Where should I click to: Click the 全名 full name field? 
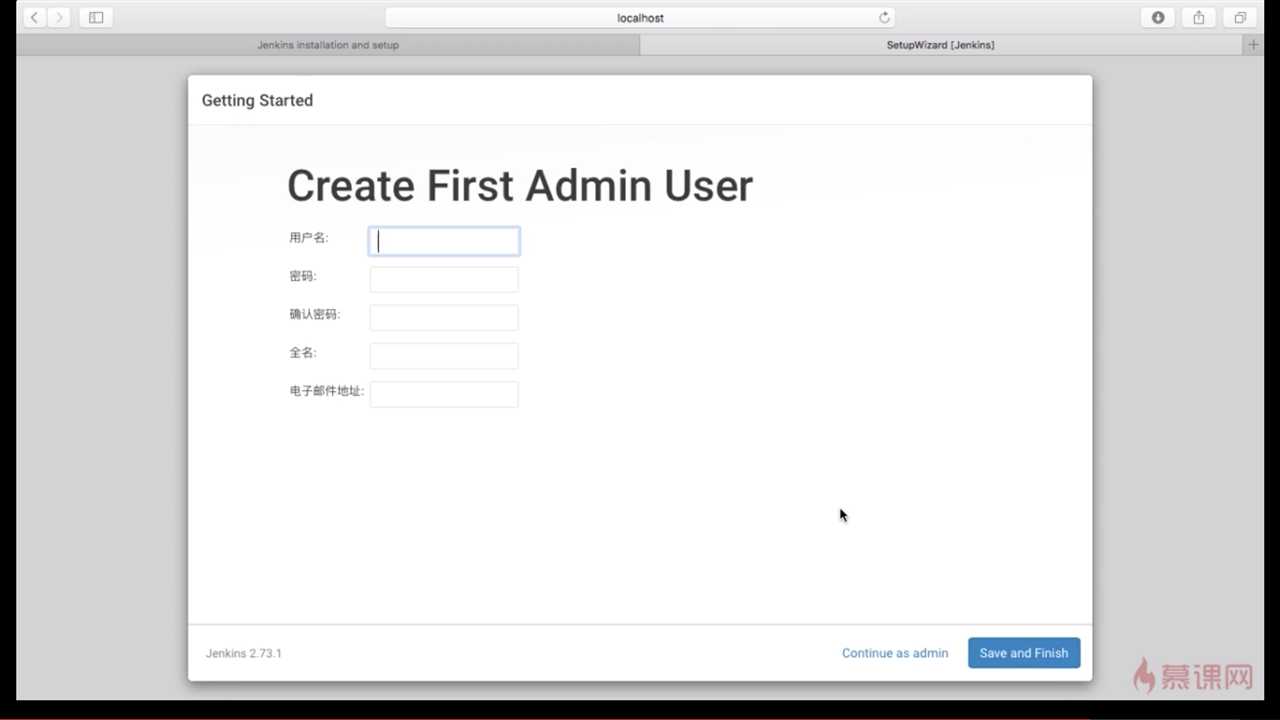click(444, 355)
